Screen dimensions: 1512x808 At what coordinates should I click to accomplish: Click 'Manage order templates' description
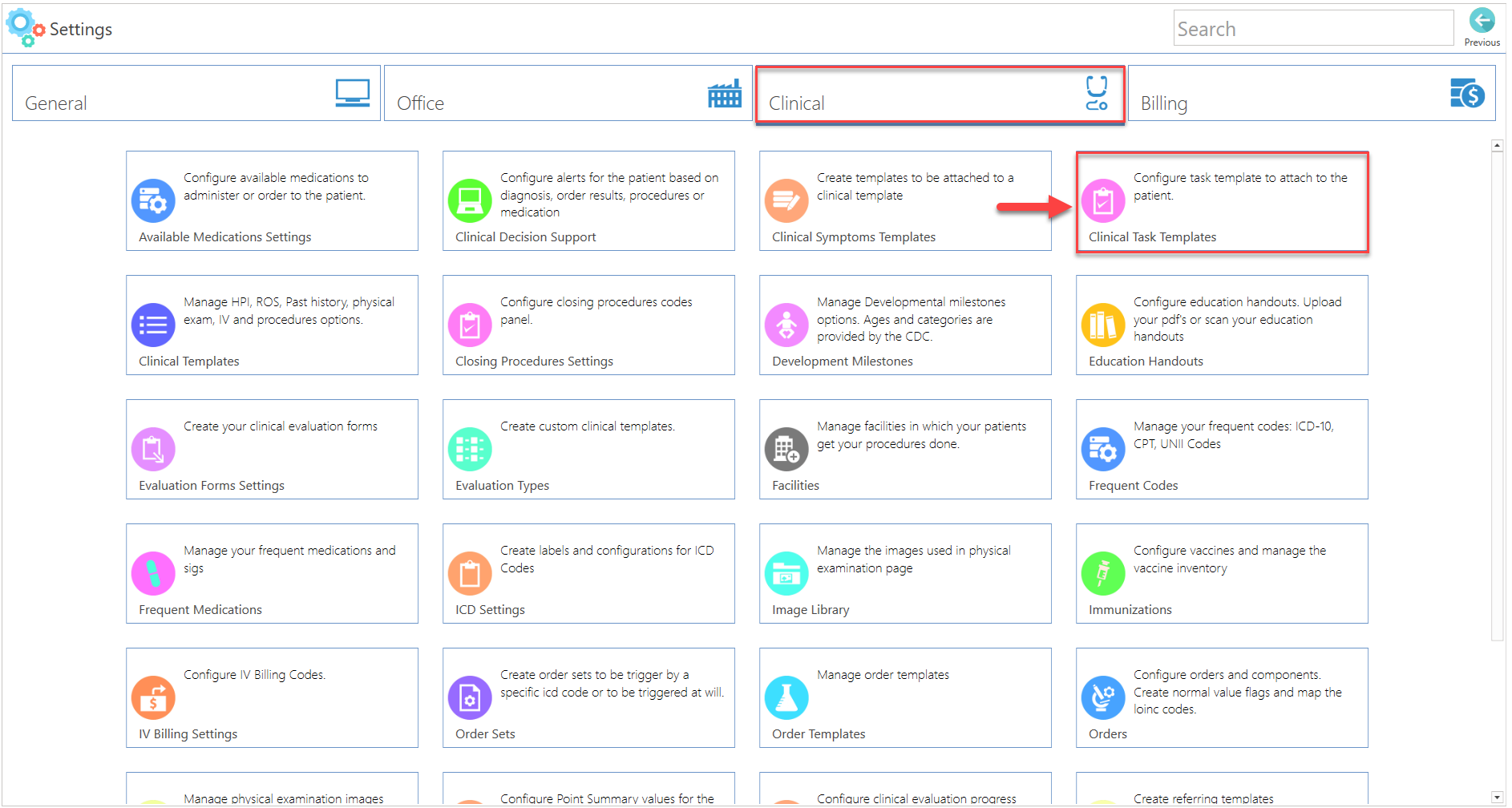click(883, 675)
